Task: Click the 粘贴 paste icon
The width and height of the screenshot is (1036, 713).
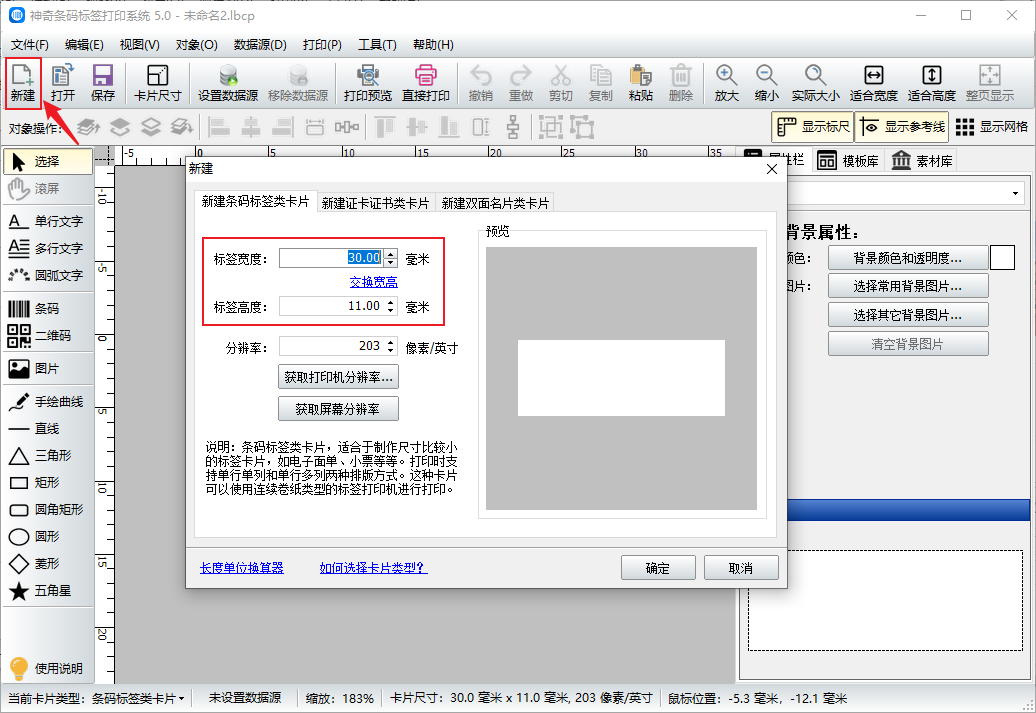Action: coord(640,83)
